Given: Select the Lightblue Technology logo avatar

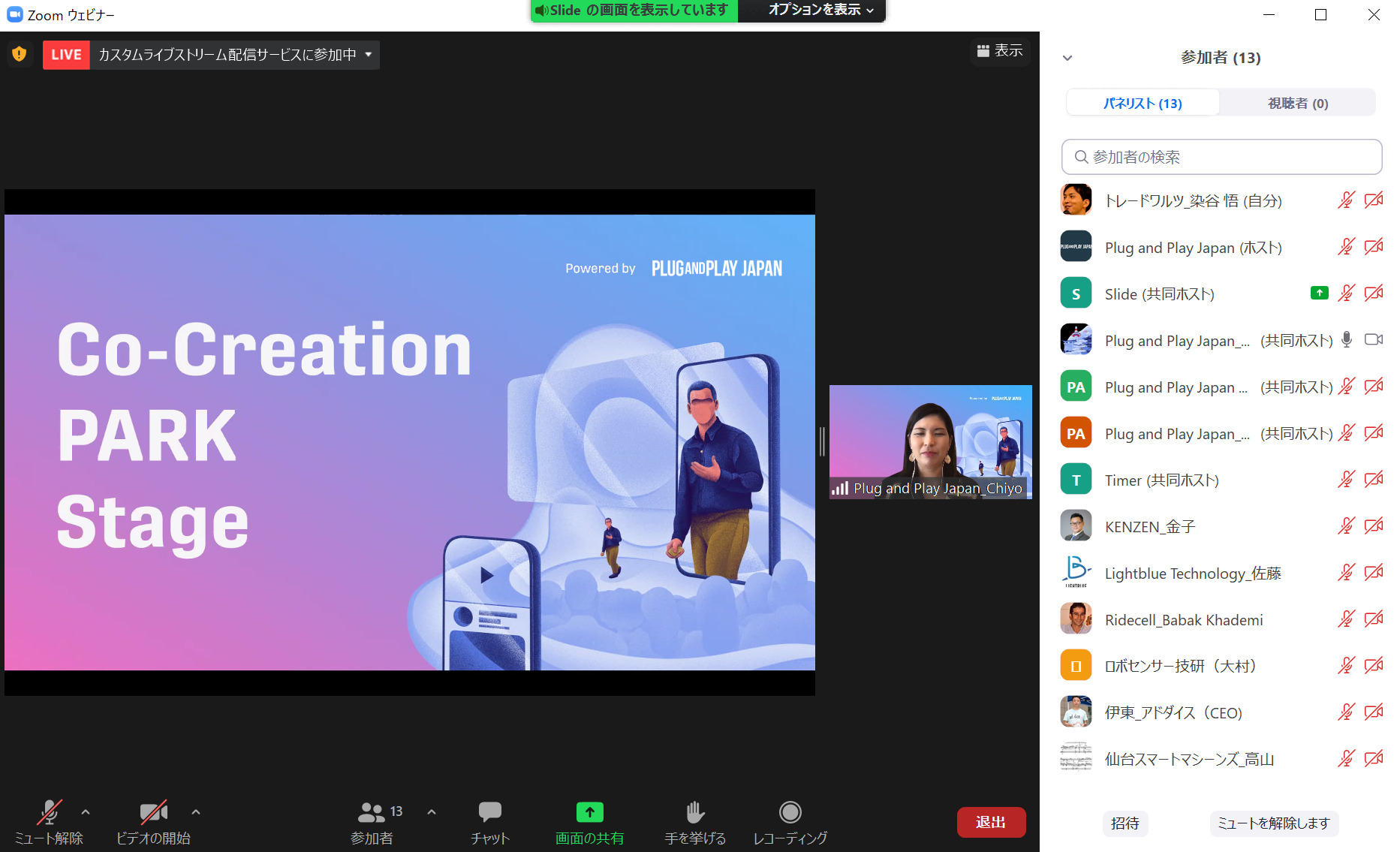Looking at the screenshot, I should click(x=1076, y=573).
